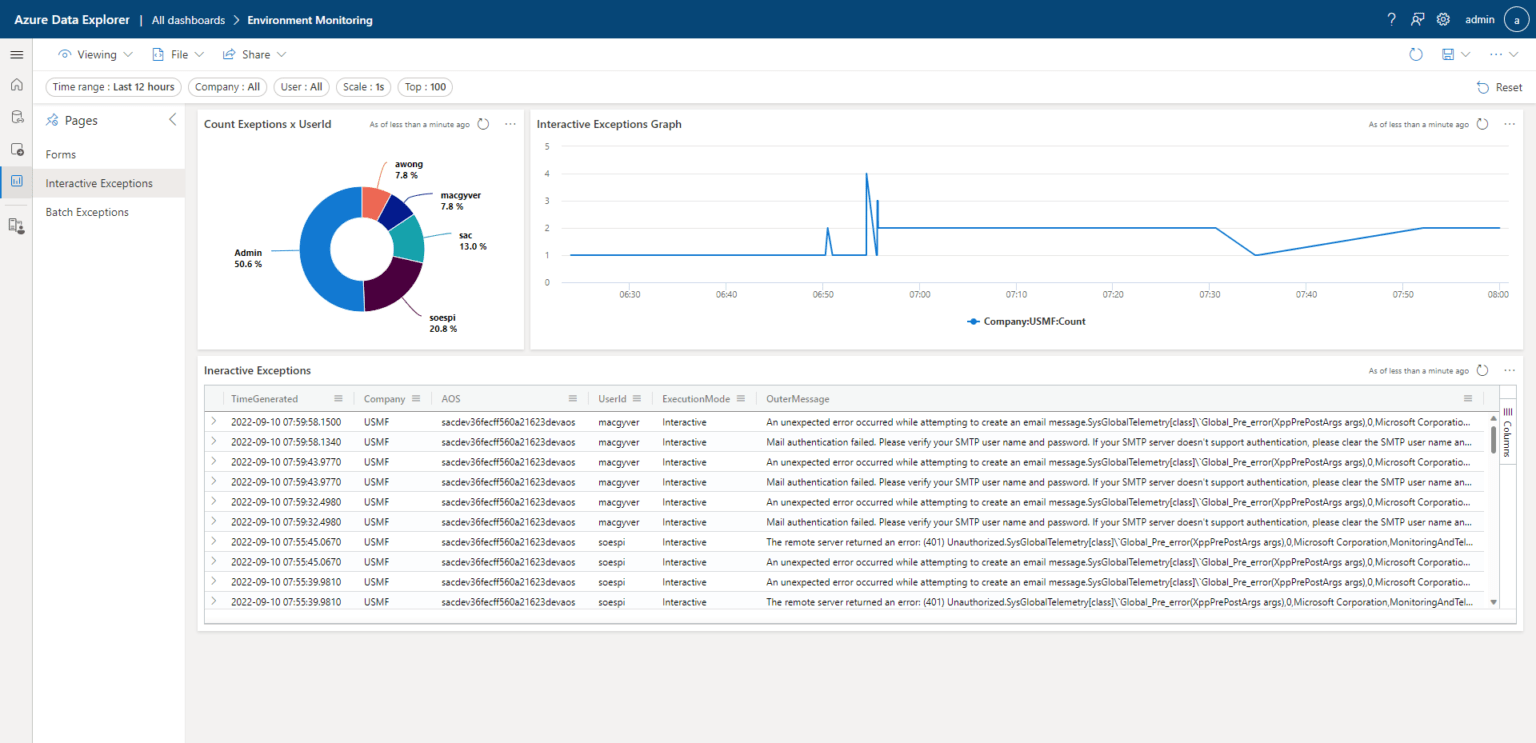Screen dimensions: 1536x743
Task: Select the Dashboards icon in sidebar
Action: click(16, 182)
